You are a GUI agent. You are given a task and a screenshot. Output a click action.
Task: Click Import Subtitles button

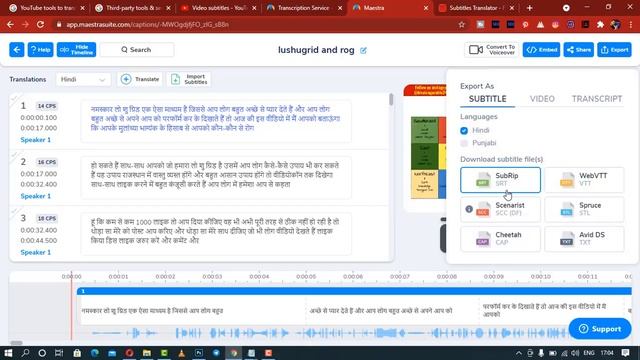(x=189, y=79)
